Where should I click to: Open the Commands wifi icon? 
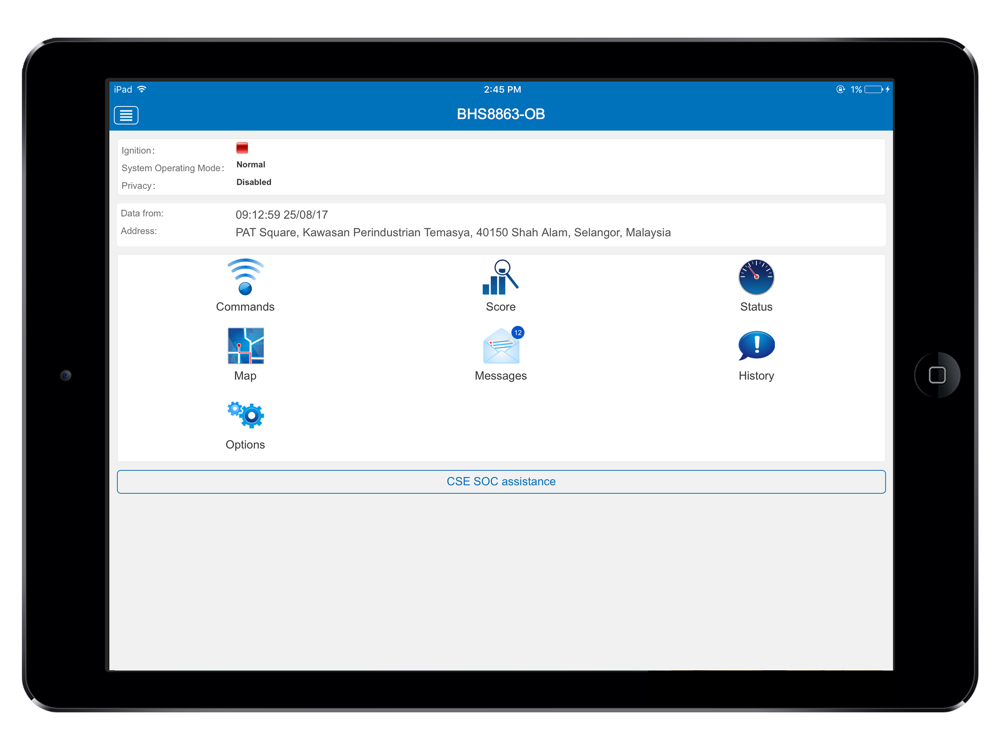pyautogui.click(x=245, y=277)
